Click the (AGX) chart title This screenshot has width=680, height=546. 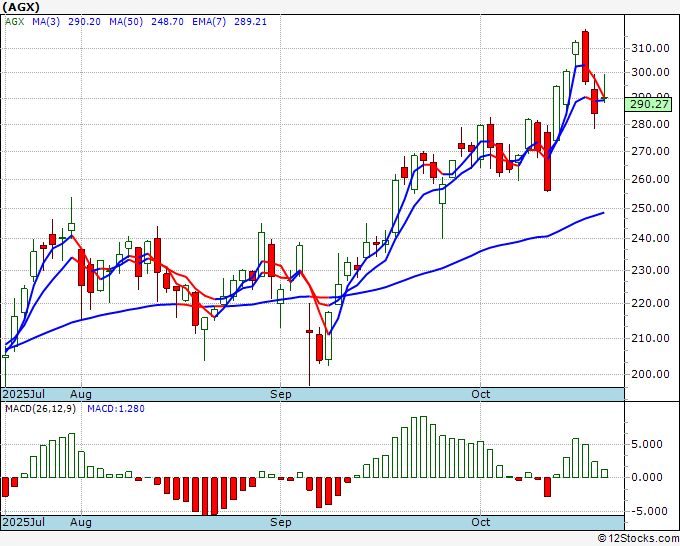coord(21,7)
